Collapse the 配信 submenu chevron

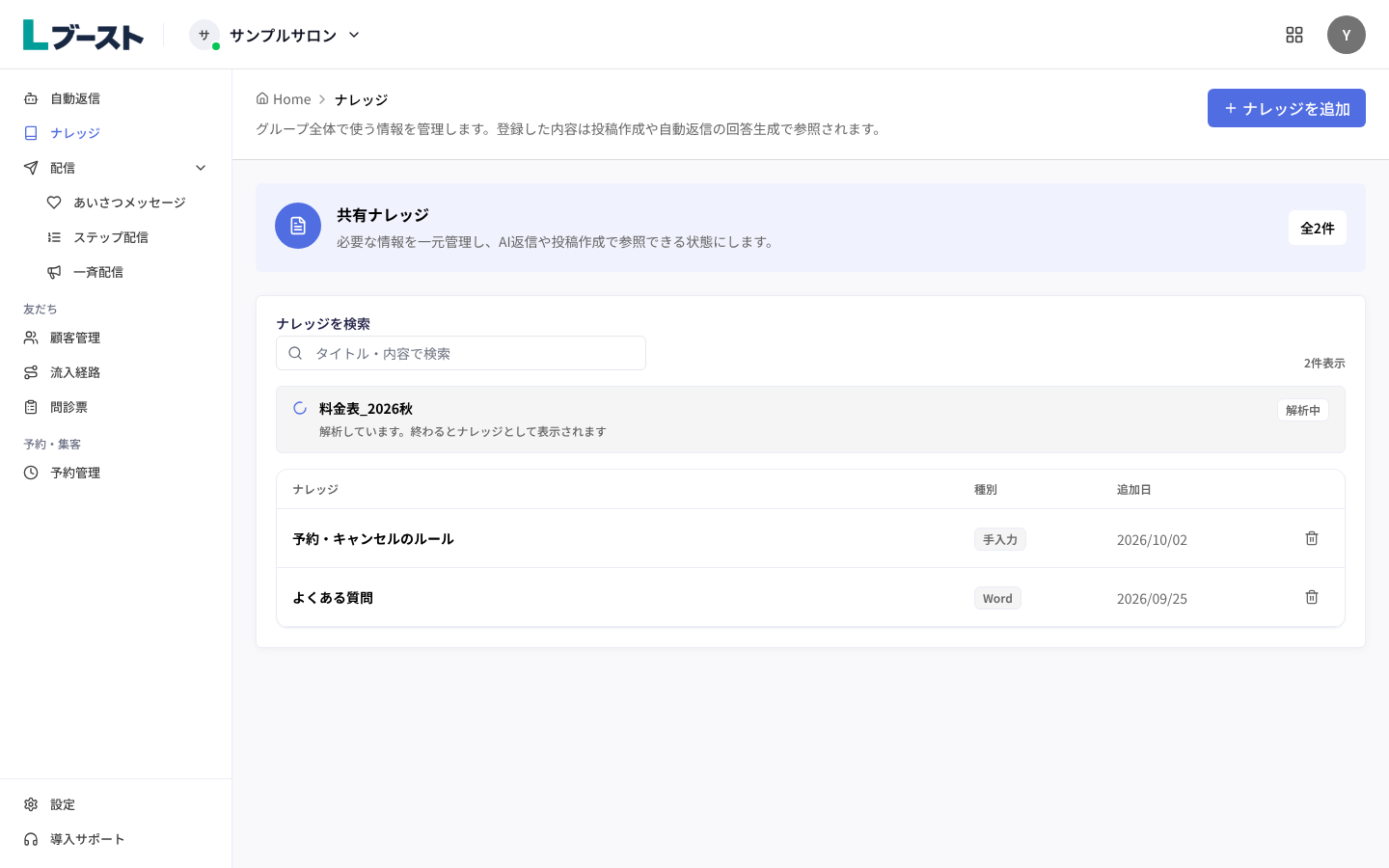(201, 168)
